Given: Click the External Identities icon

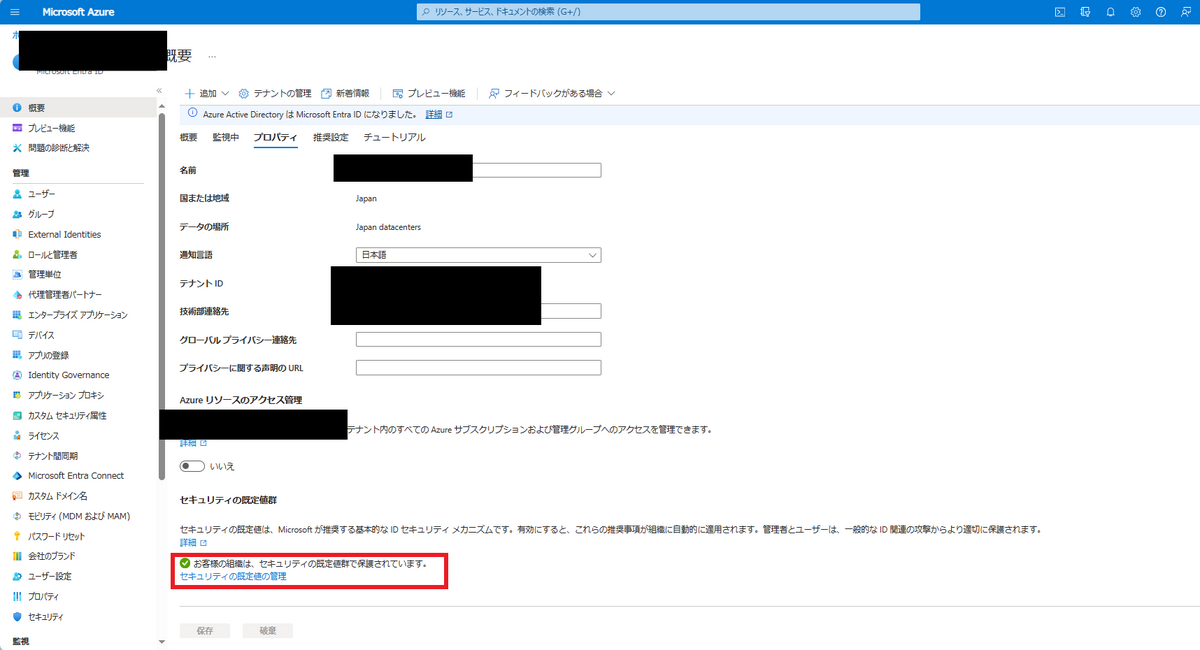Looking at the screenshot, I should 17,234.
